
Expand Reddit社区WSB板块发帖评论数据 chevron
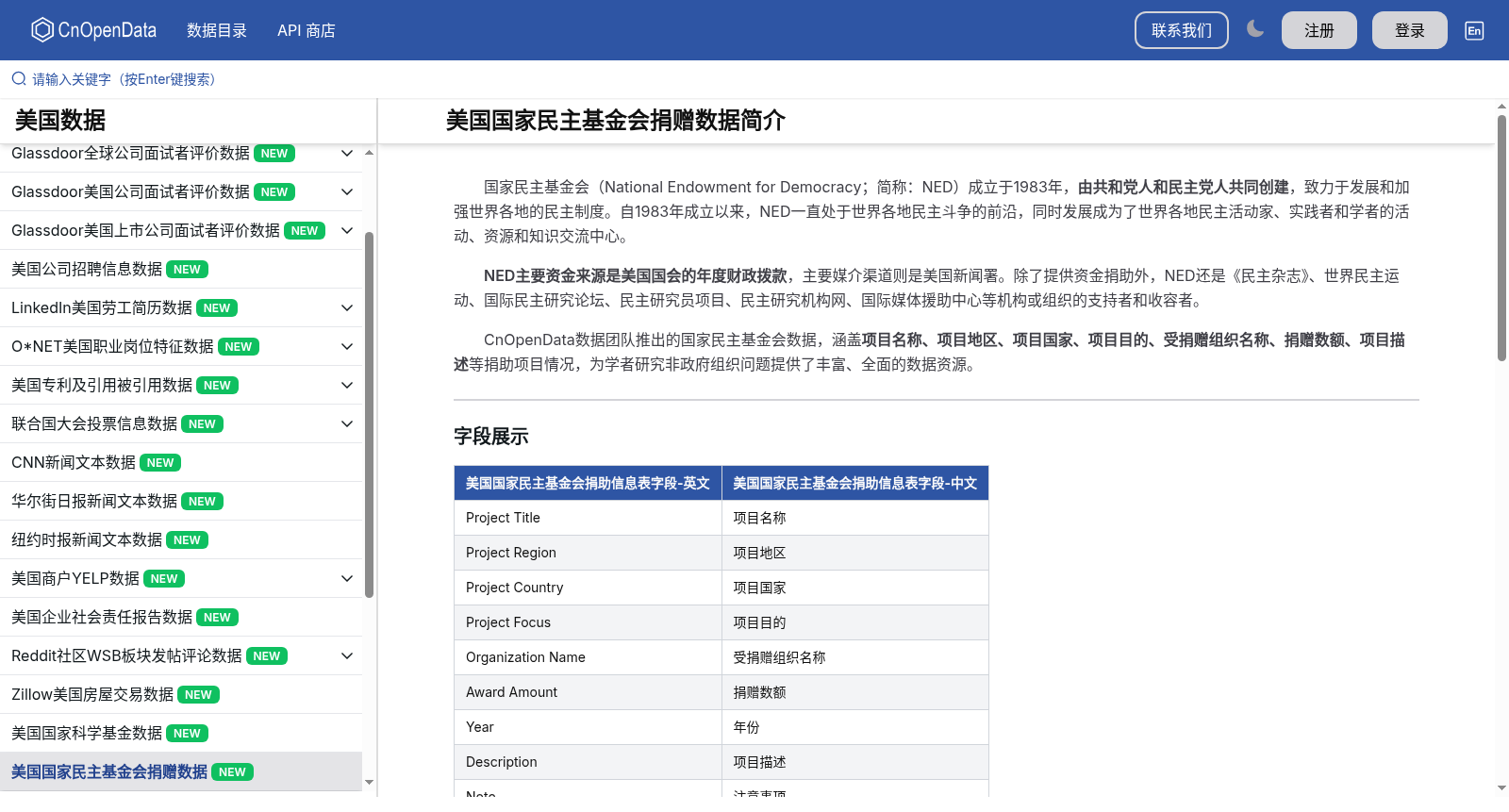click(347, 655)
